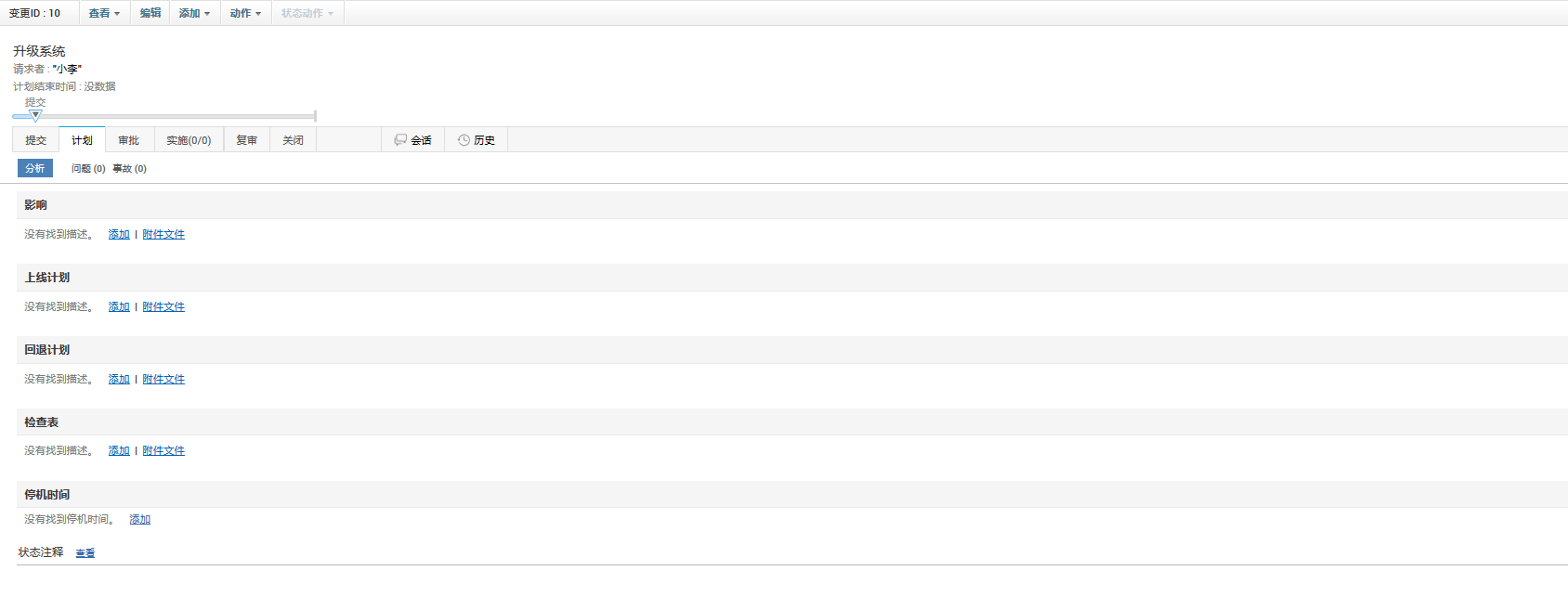Screen dimensions: 1568x610
Task: Select the 复审 tab
Action: [x=246, y=140]
